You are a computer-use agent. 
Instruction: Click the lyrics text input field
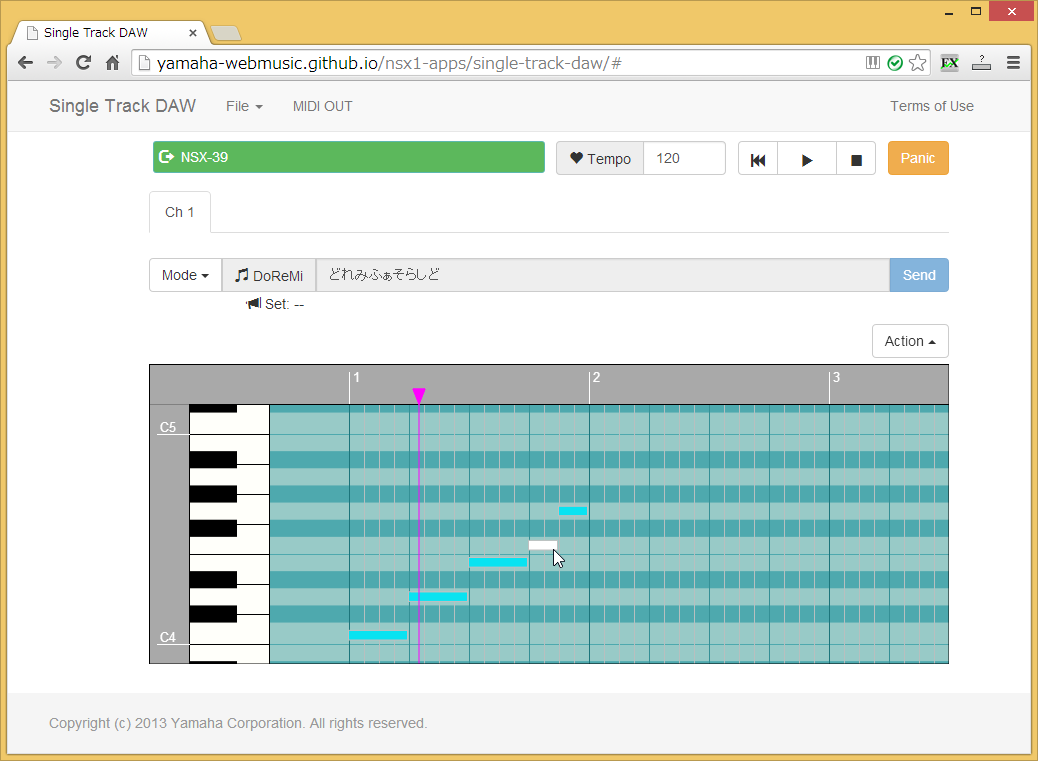tap(602, 275)
